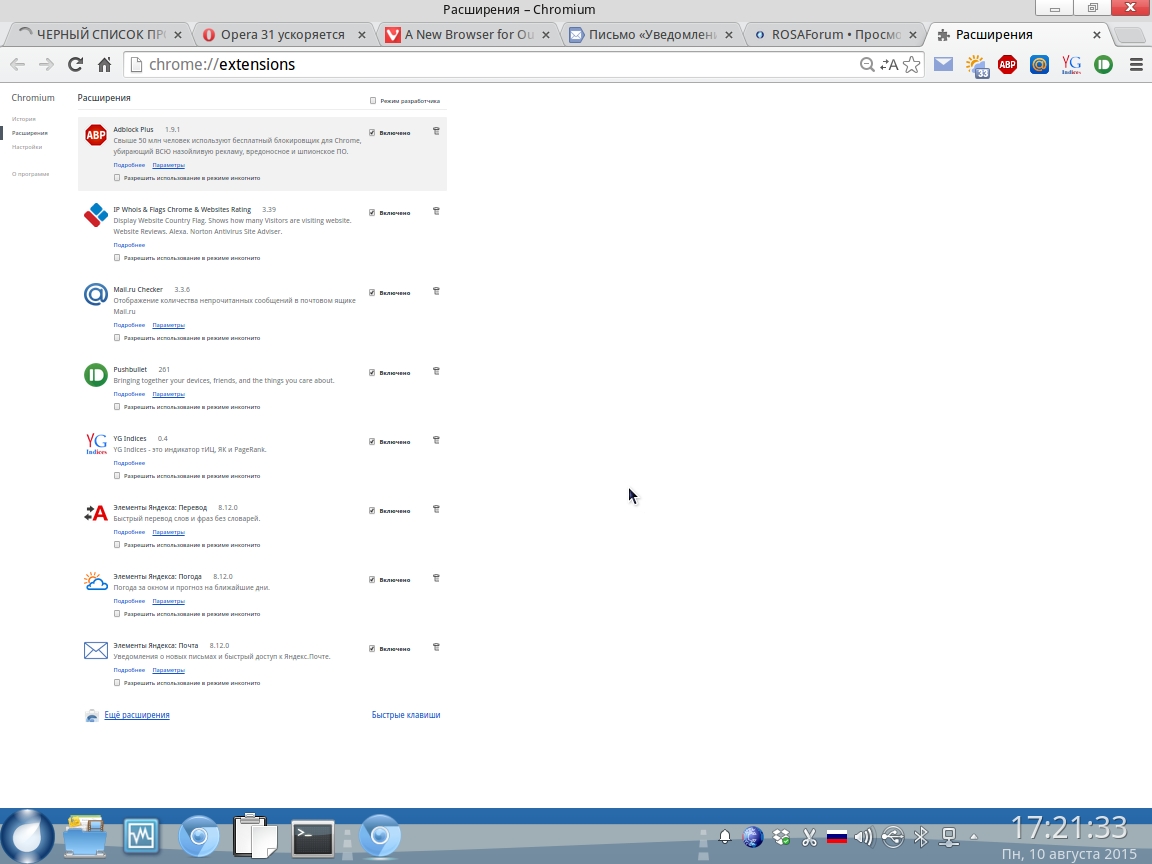Disable Adblock Plus via Включено checkbox
Viewport: 1152px width, 864px height.
pos(372,133)
